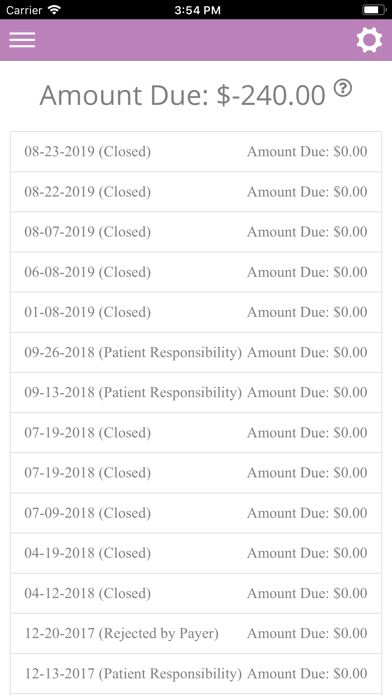Select the 04-12-2018 (Closed) row
This screenshot has height=696, width=392.
click(x=196, y=593)
